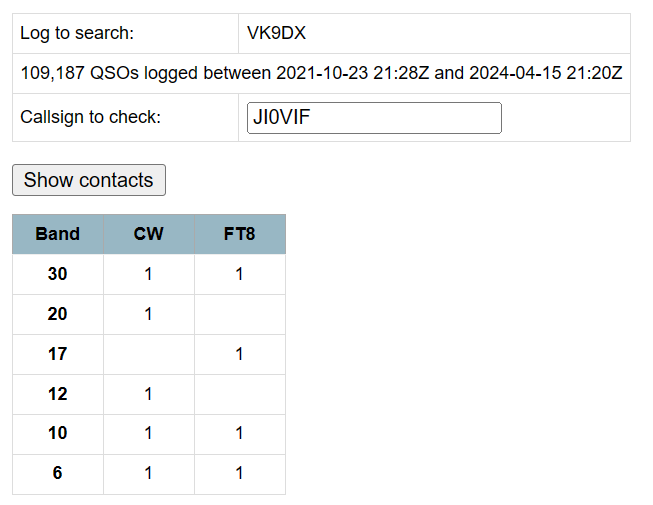Click the Callsign to check input field
Image resolution: width=653 pixels, height=505 pixels.
[x=374, y=118]
